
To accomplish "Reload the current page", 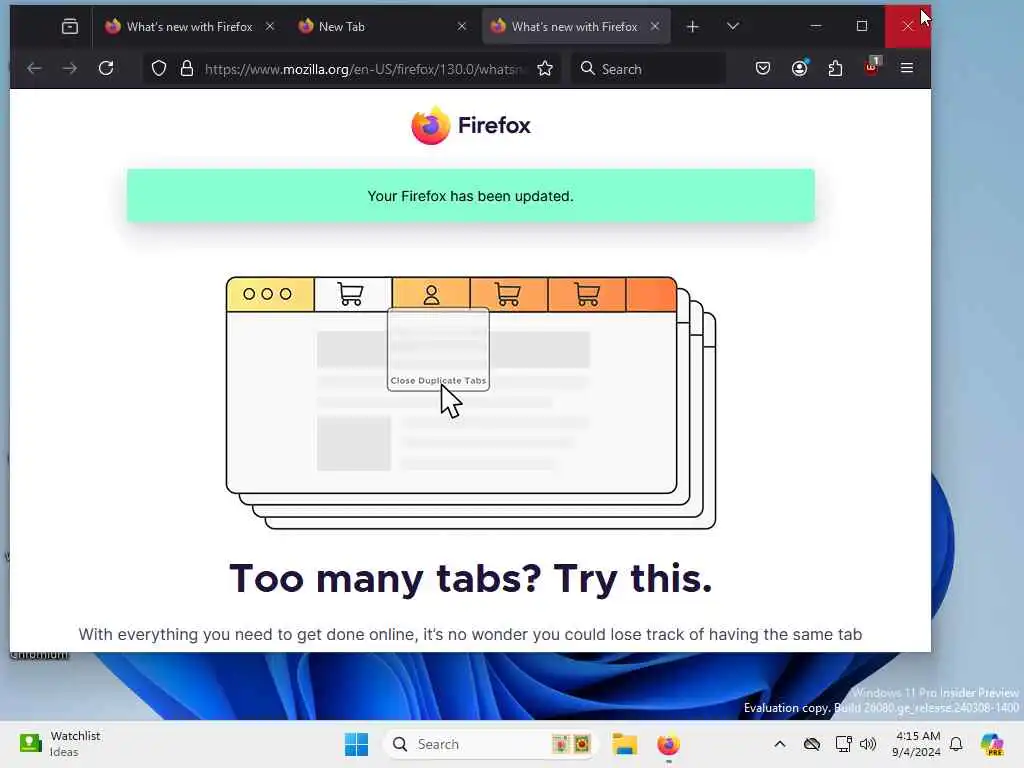I will coord(106,68).
